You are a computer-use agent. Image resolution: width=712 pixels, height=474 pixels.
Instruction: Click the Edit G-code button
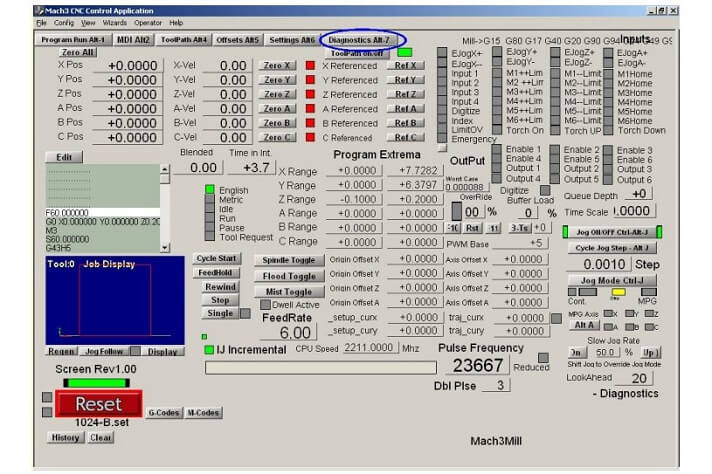click(64, 157)
